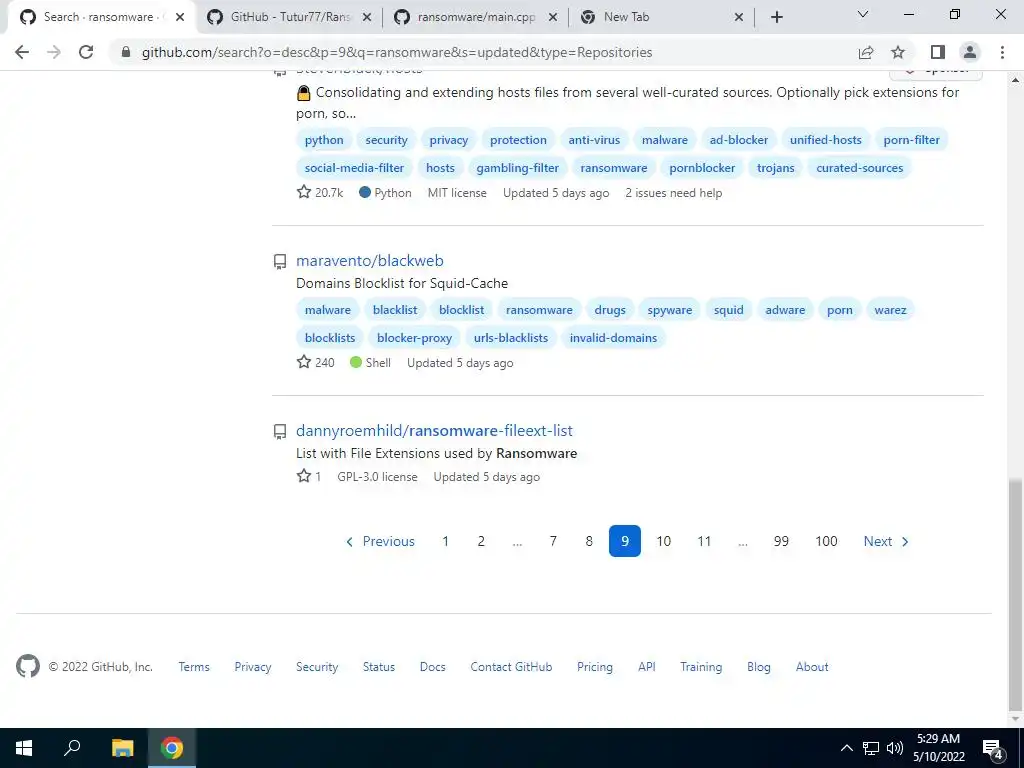This screenshot has height=768, width=1024.
Task: Close the 'ransomware/main.cpp' tab
Action: (553, 17)
